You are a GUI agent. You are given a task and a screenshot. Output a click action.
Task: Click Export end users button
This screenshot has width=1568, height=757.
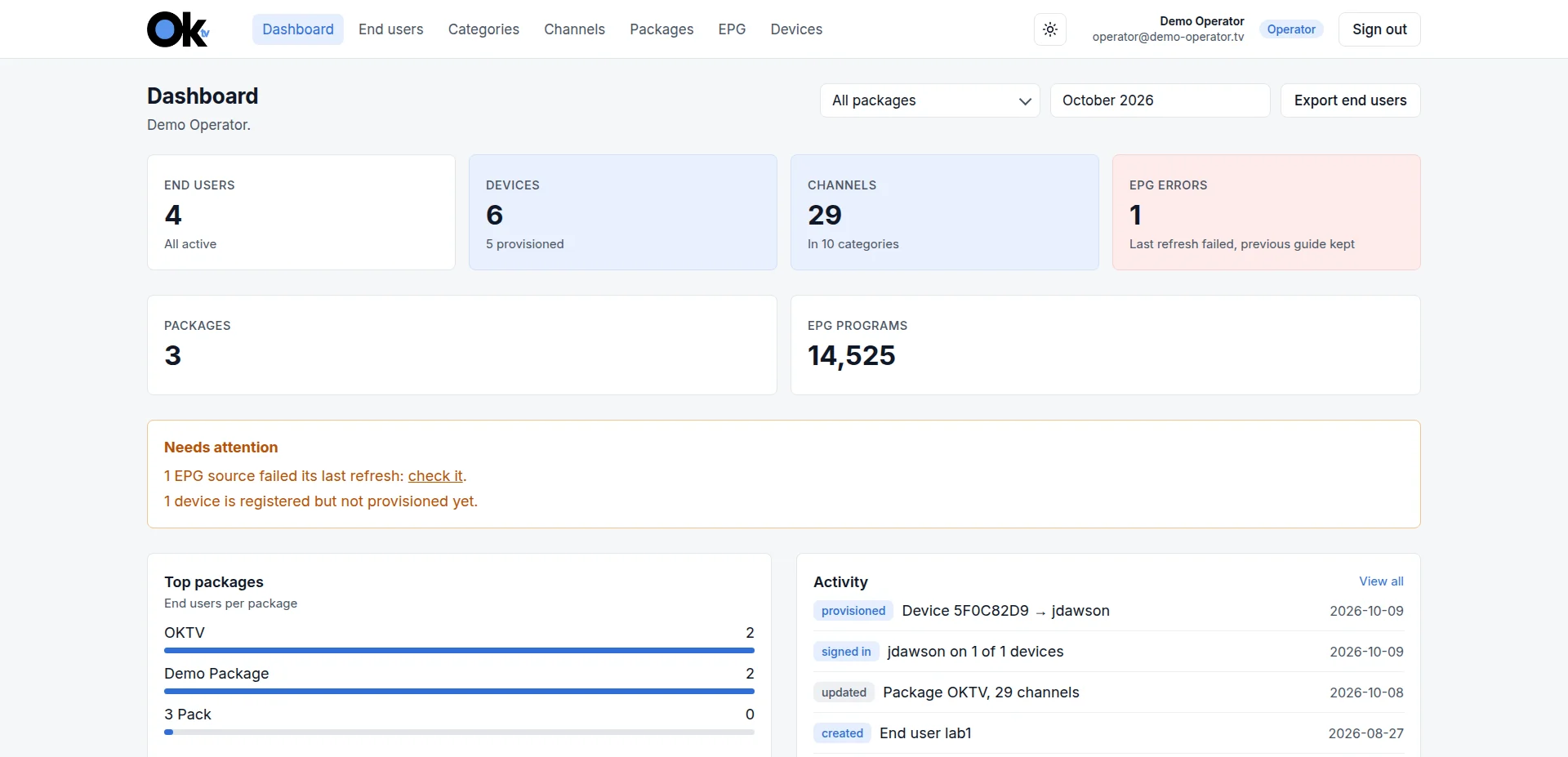pos(1351,100)
